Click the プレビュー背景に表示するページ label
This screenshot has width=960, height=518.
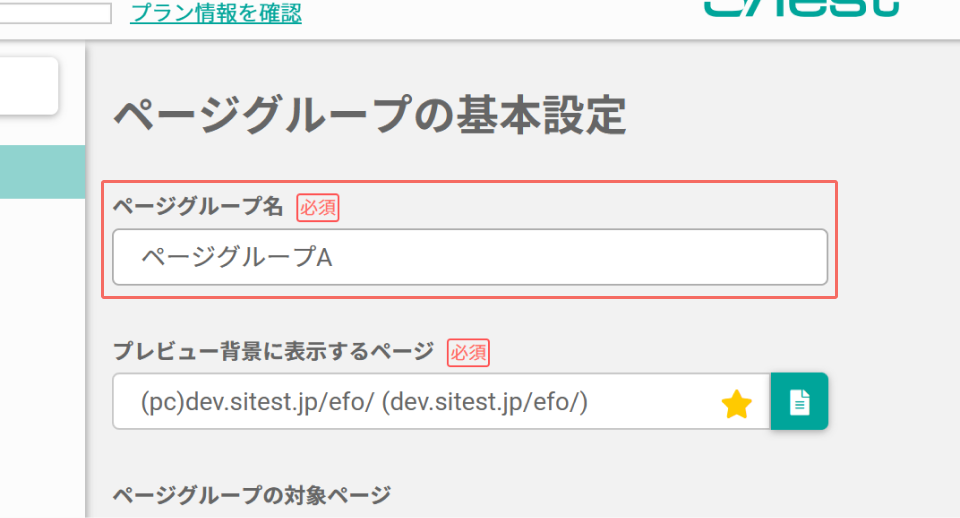pos(274,351)
